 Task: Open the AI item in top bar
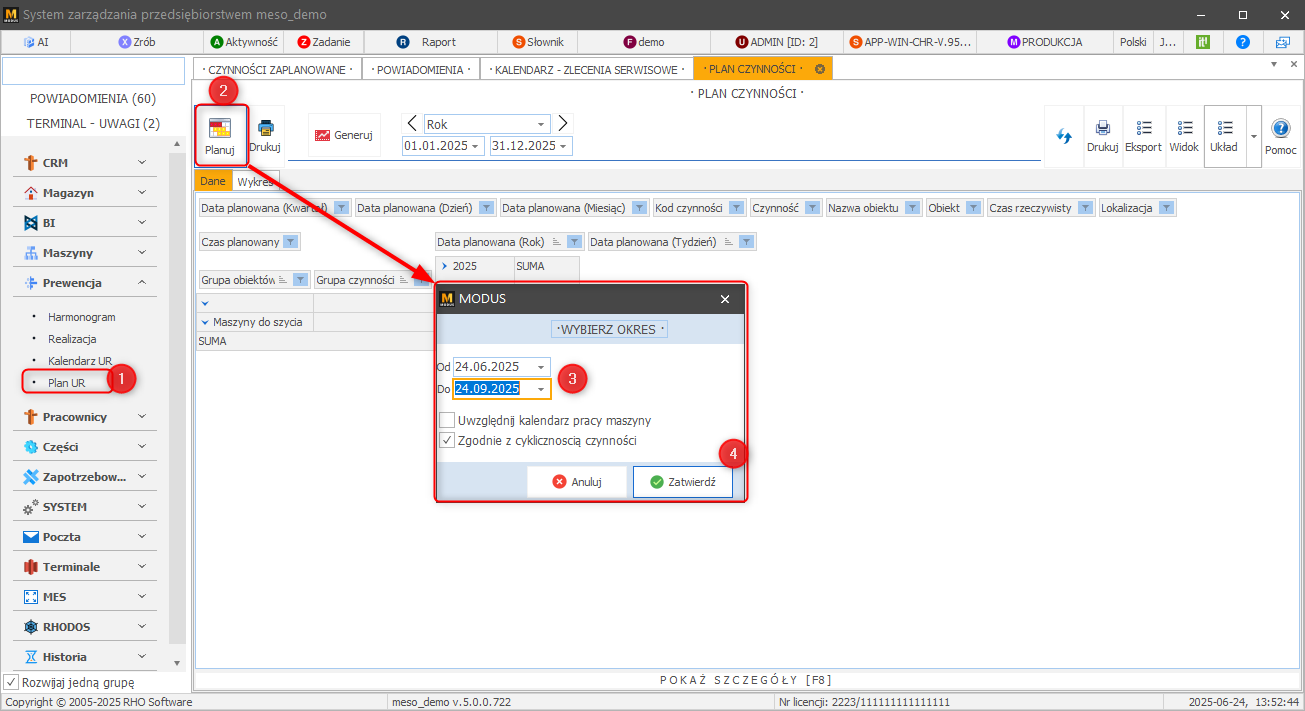click(36, 42)
